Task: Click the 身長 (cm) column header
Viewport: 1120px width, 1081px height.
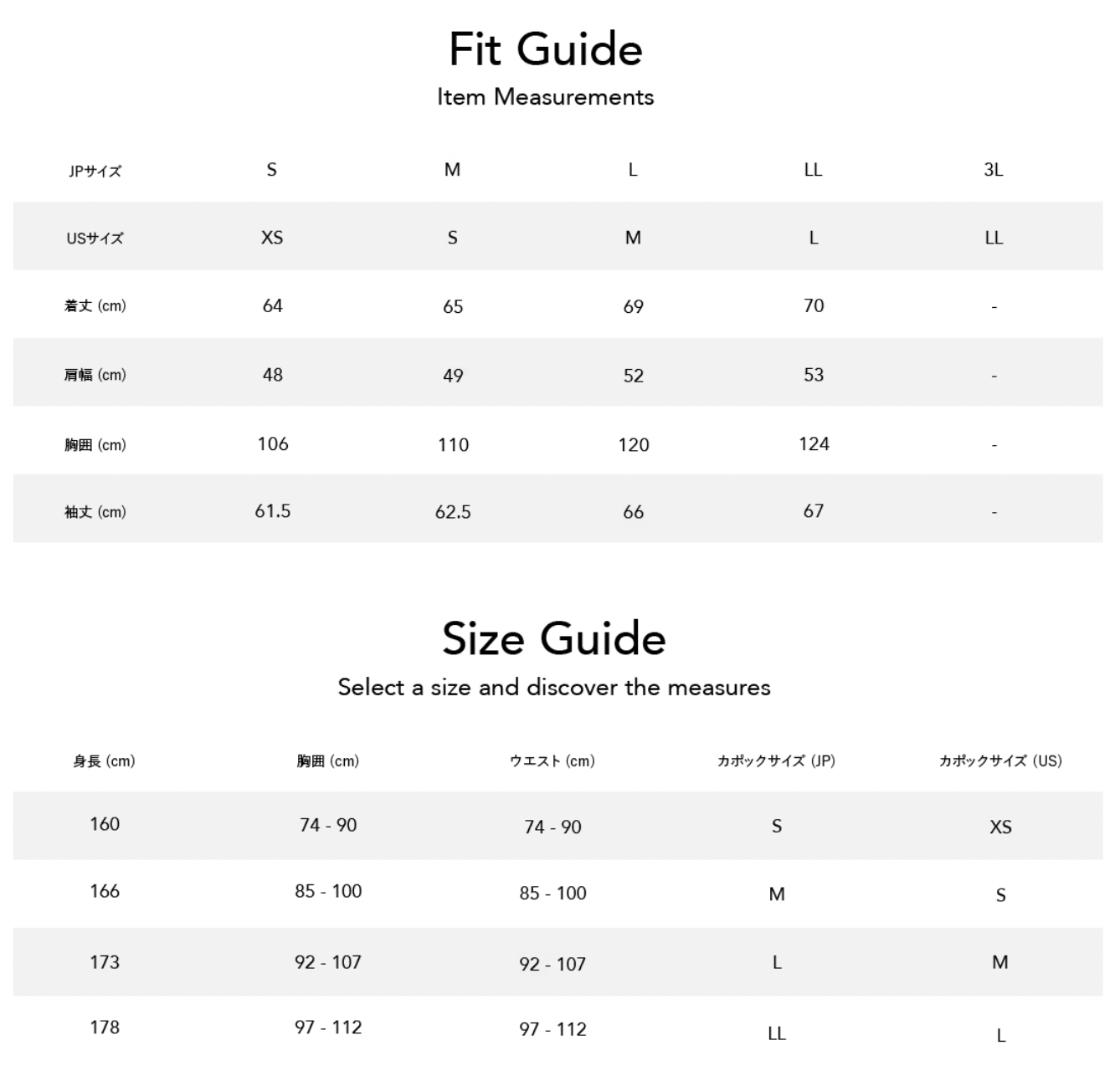Action: coord(104,761)
